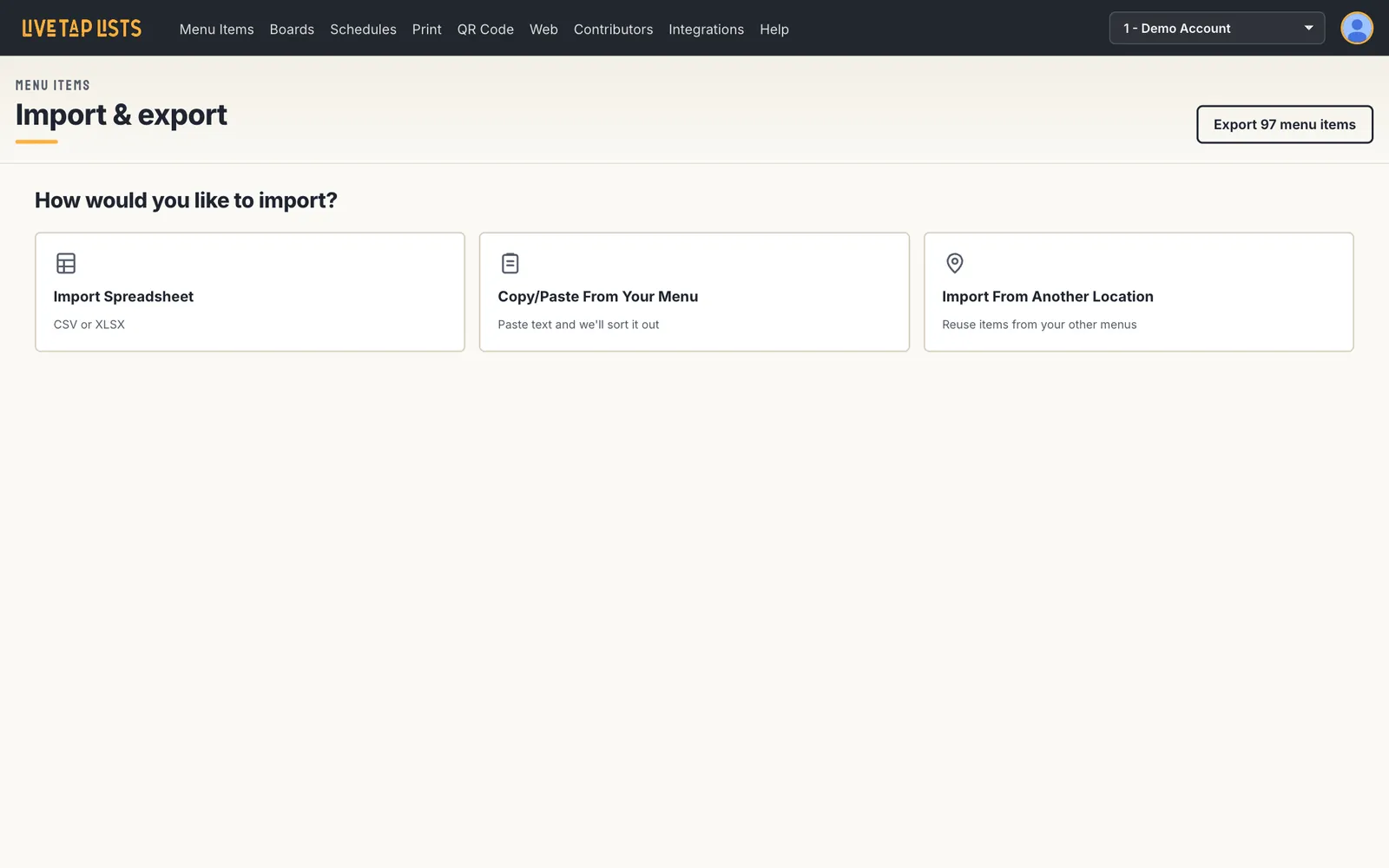Screen dimensions: 1389x868
Task: Click 'How would you like to import?' heading
Action: point(186,201)
